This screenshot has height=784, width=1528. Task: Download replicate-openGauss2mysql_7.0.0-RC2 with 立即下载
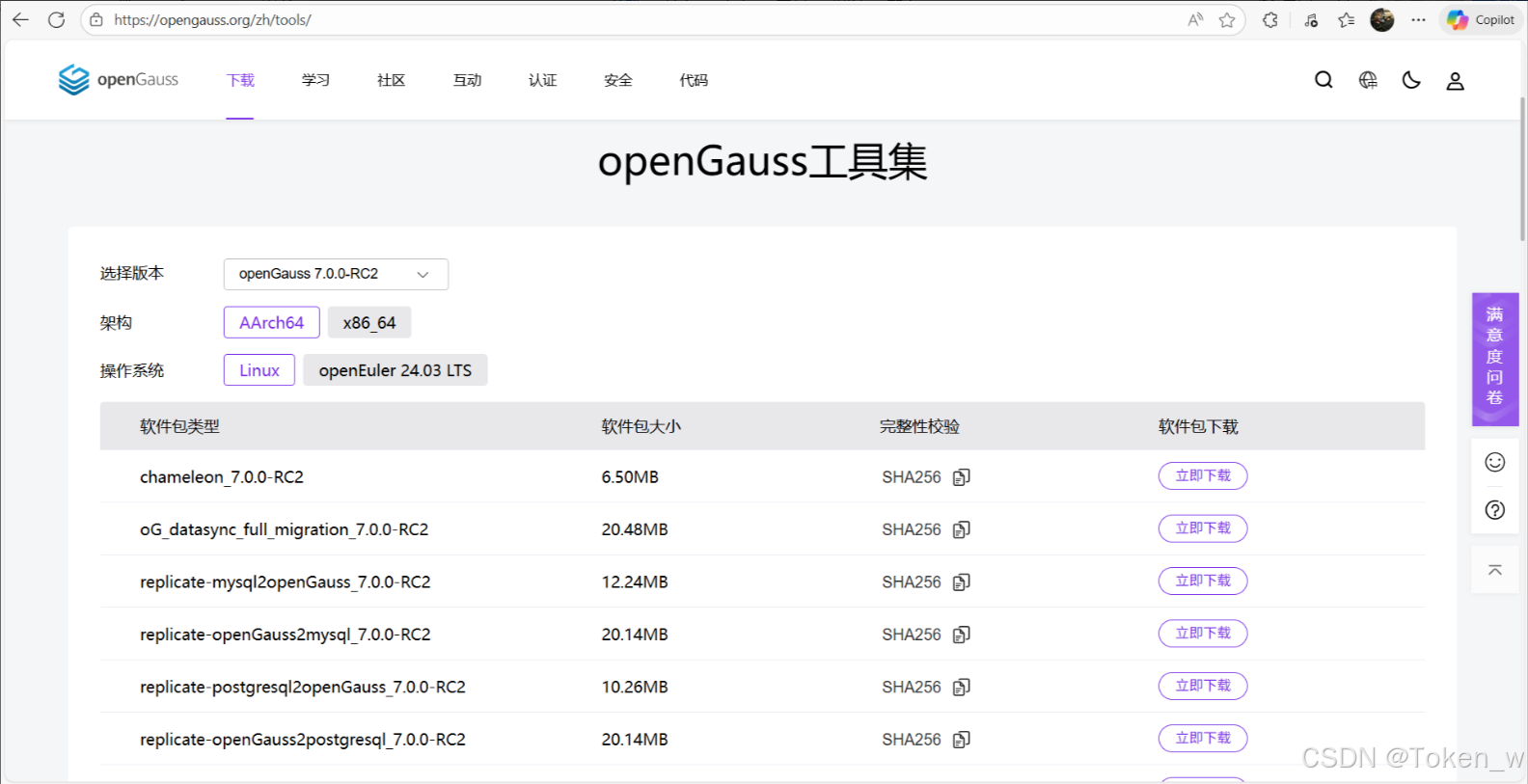click(x=1203, y=634)
